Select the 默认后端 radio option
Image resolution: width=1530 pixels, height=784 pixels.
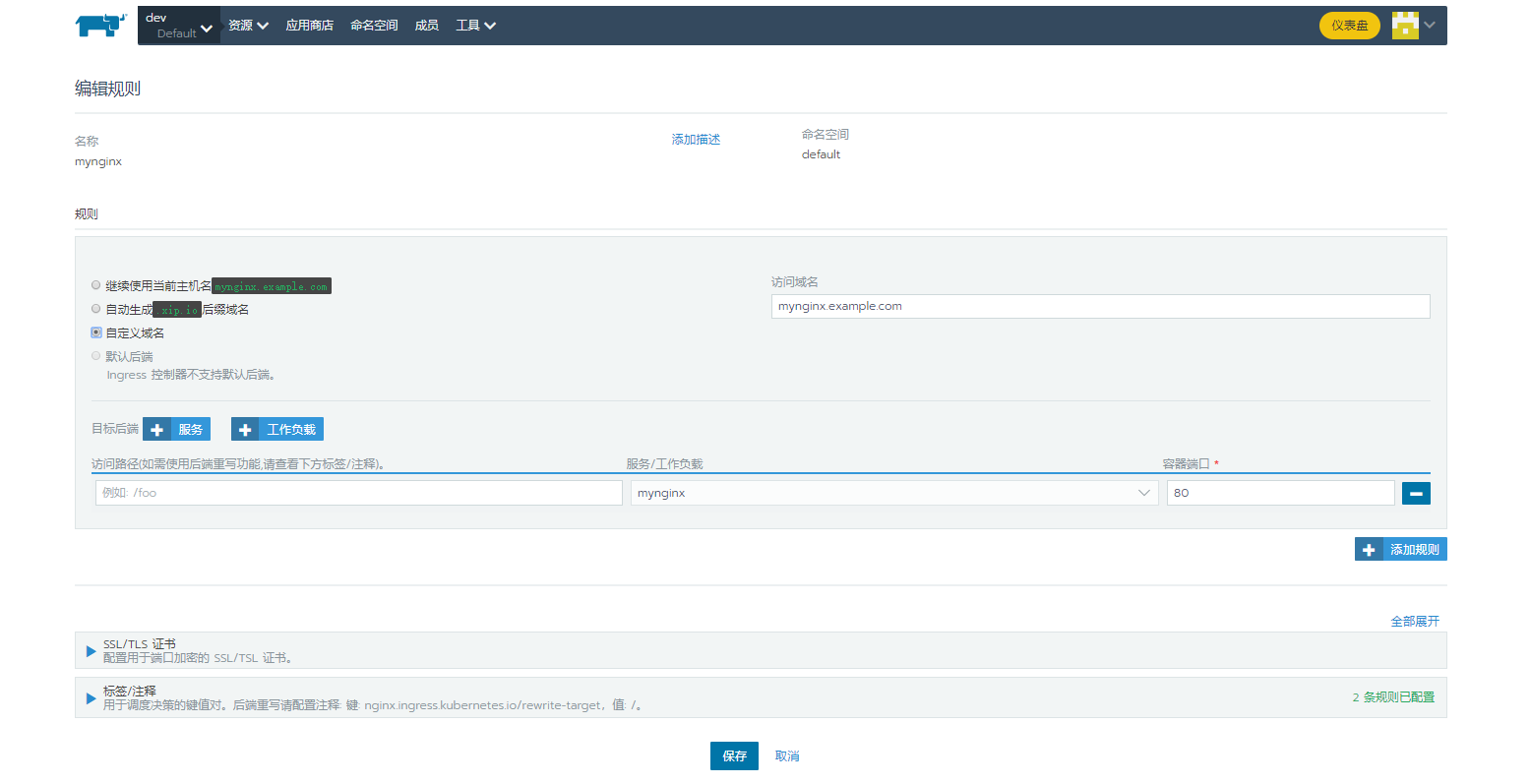click(95, 356)
